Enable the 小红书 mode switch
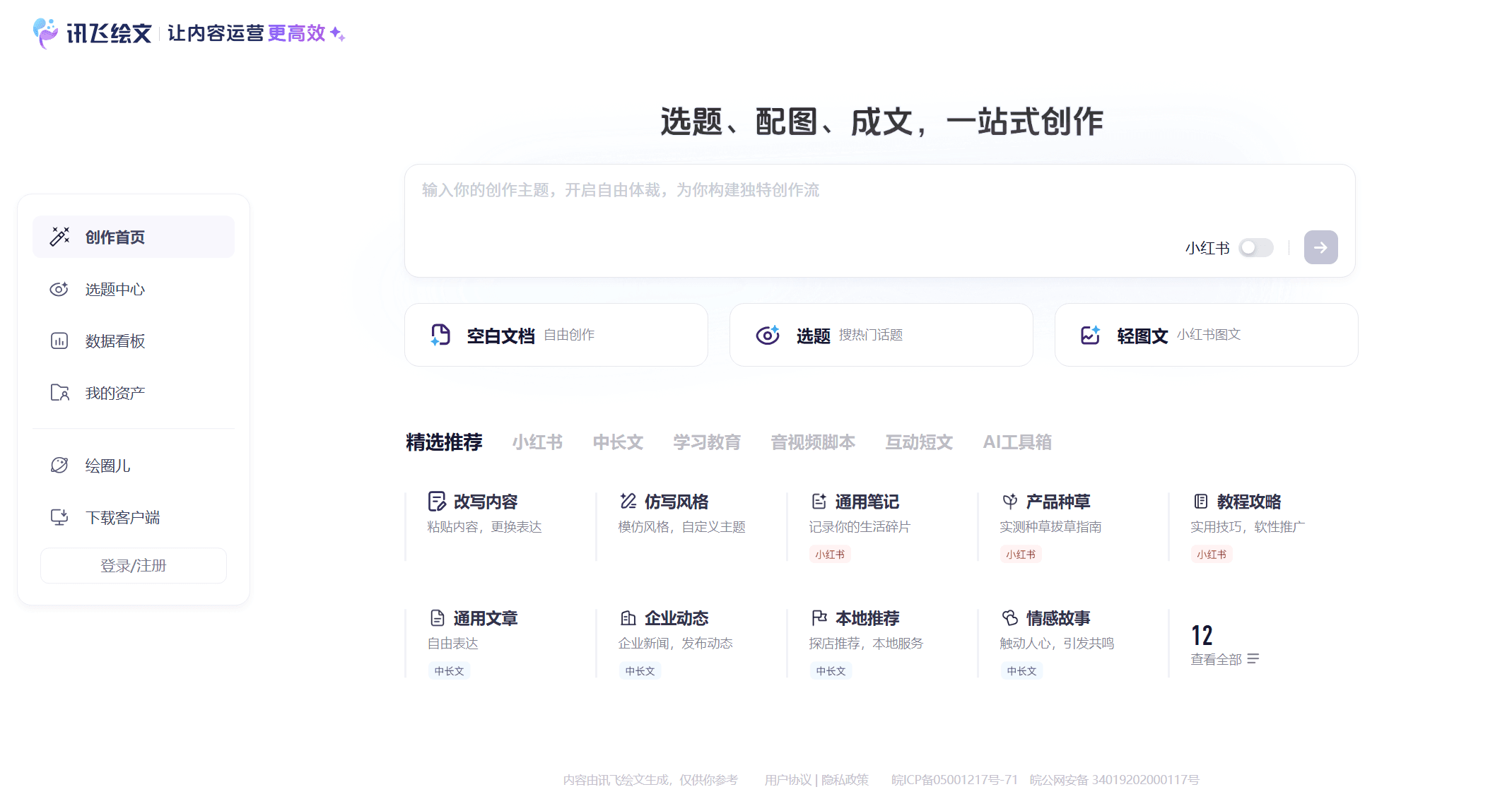1512x799 pixels. pos(1255,247)
